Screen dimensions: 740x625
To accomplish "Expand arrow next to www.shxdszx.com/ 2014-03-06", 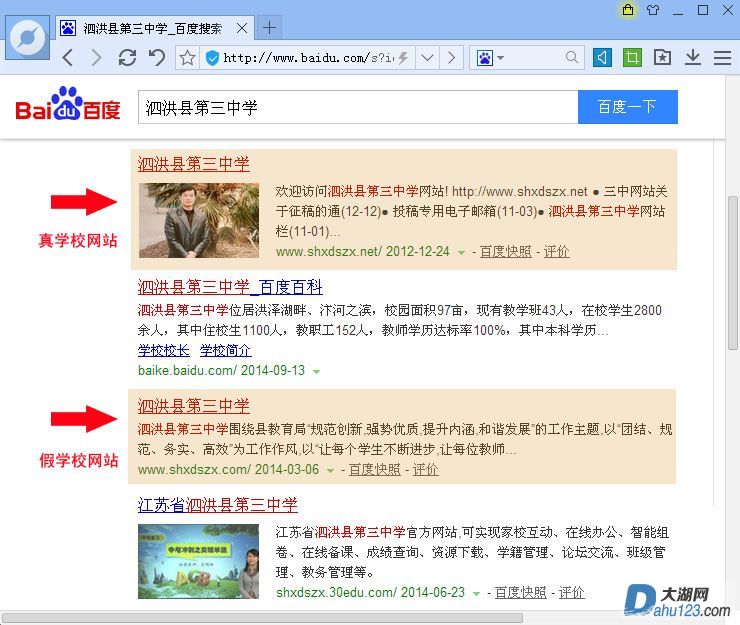I will (x=330, y=471).
